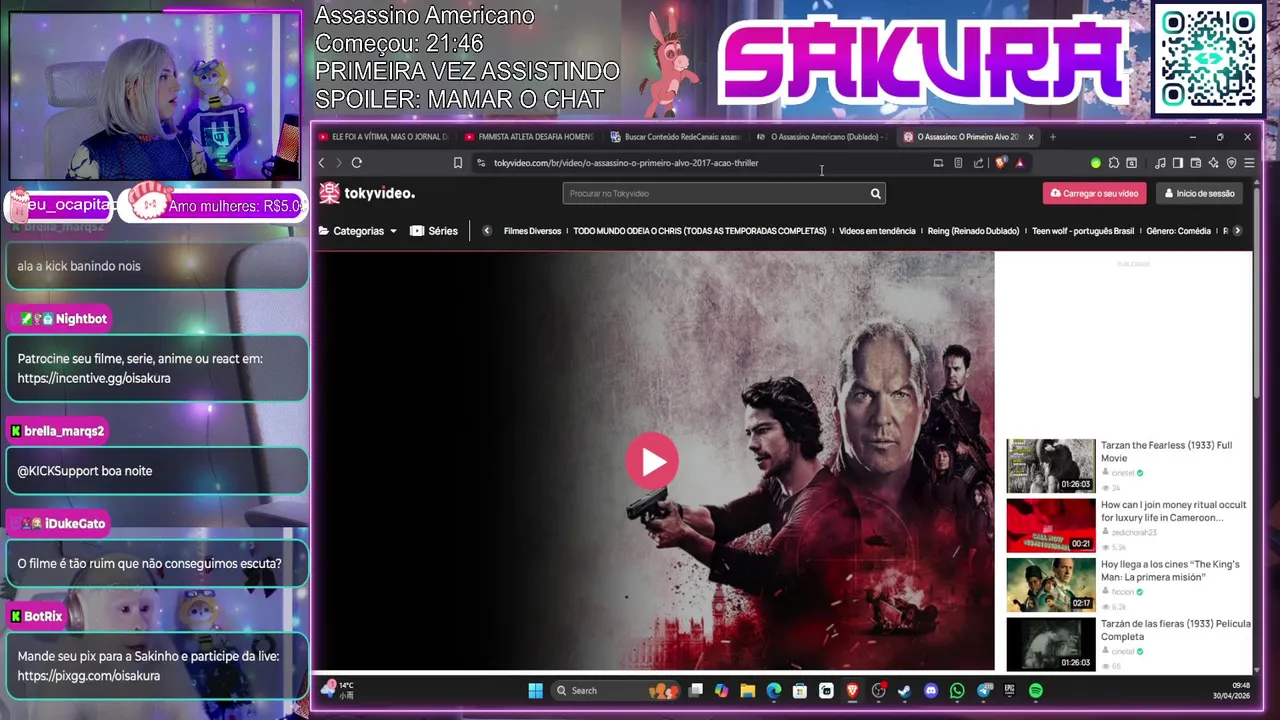Switch to FMMISTA ATLETA DESAFIA HOMENS tab
Image resolution: width=1280 pixels, height=720 pixels.
click(529, 137)
